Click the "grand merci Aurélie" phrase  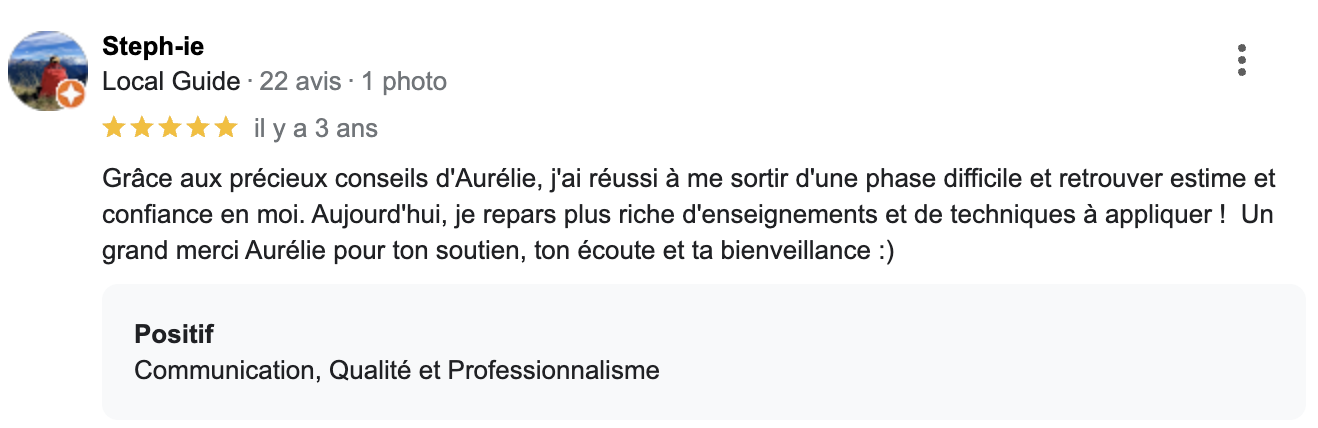(198, 251)
